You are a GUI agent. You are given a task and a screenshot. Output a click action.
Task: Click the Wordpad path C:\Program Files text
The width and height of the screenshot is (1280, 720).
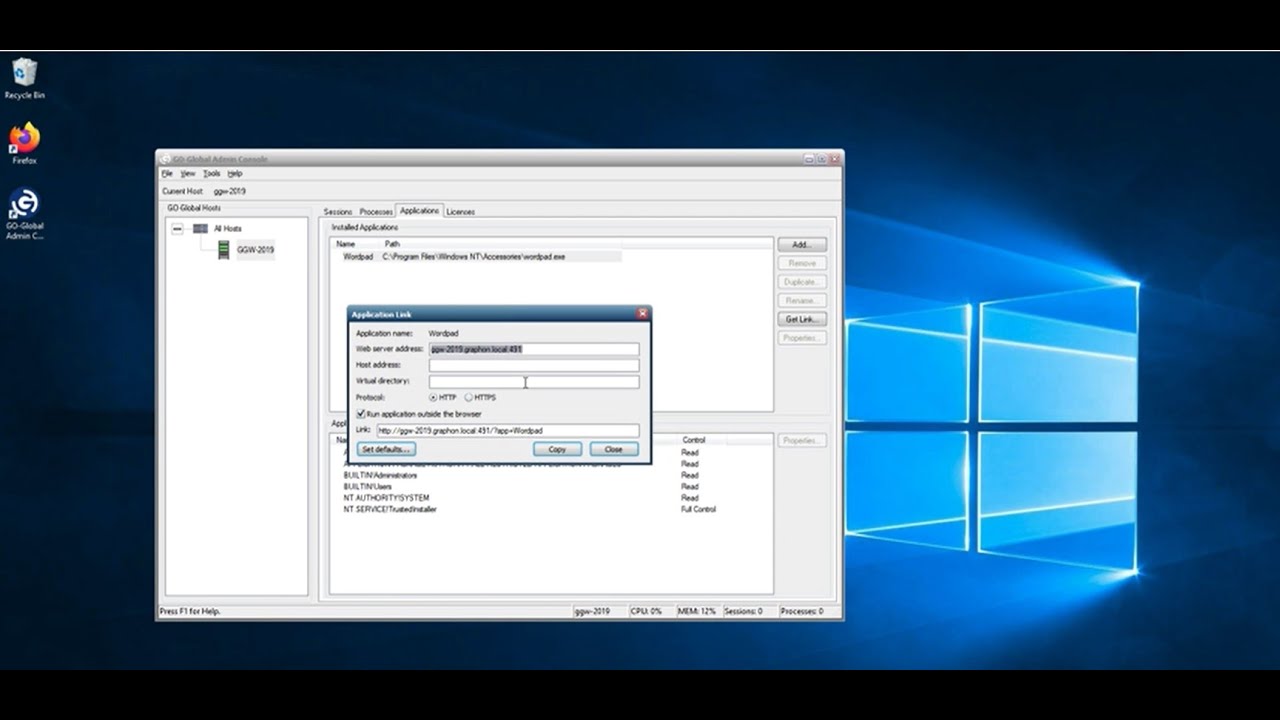[473, 257]
